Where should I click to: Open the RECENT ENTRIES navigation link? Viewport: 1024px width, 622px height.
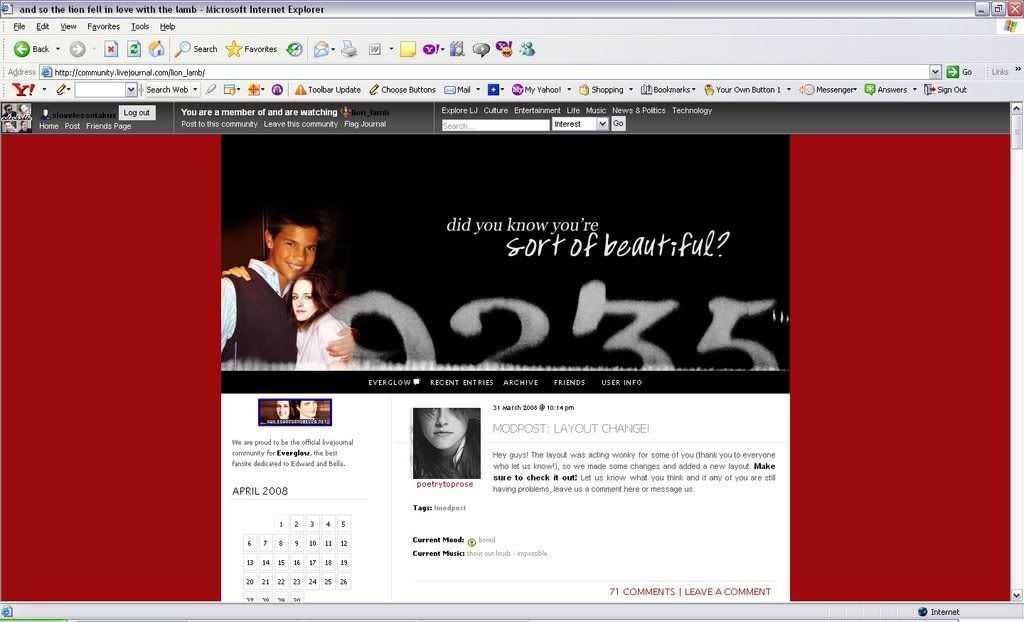click(462, 383)
